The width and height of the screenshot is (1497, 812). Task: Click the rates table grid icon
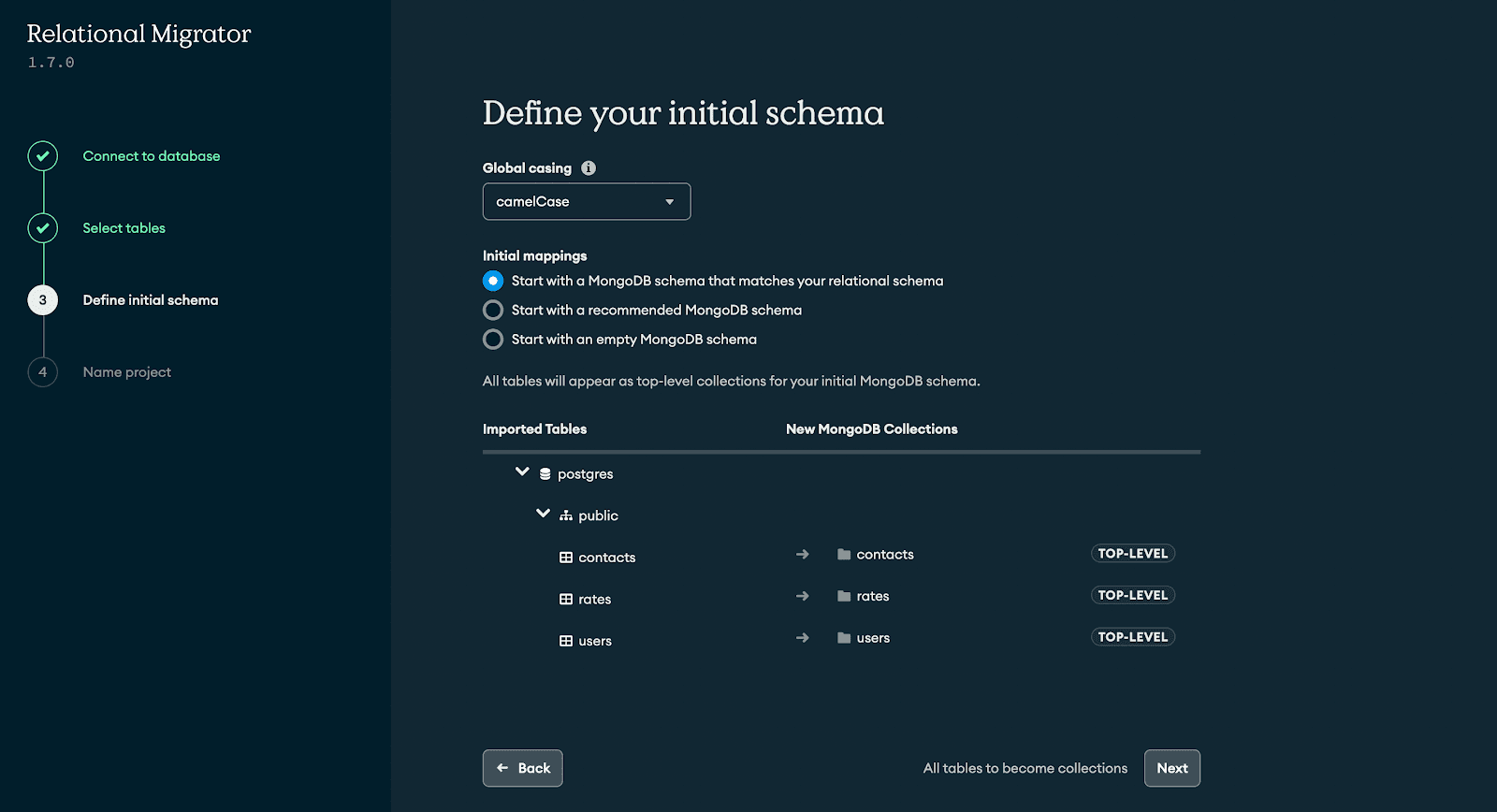[x=566, y=600]
